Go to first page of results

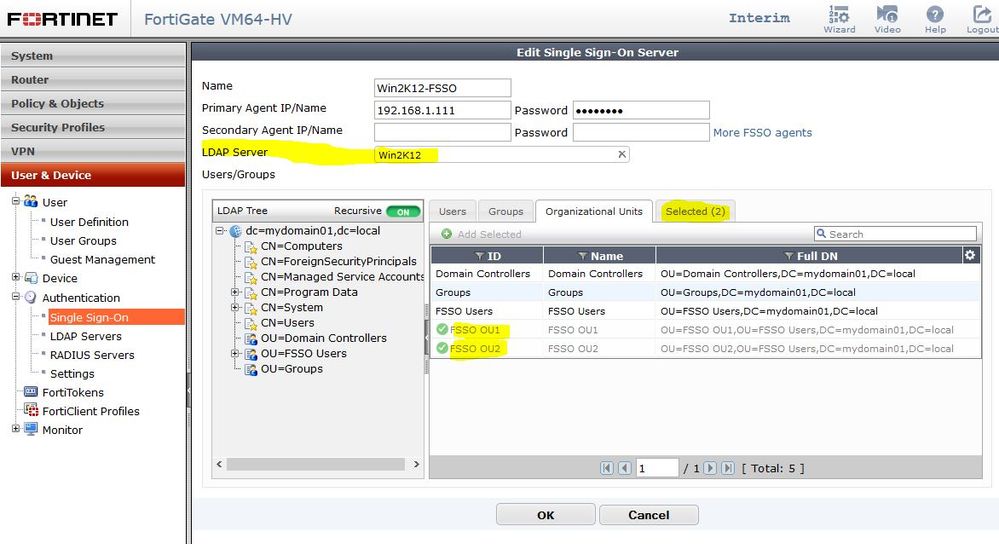coord(607,468)
